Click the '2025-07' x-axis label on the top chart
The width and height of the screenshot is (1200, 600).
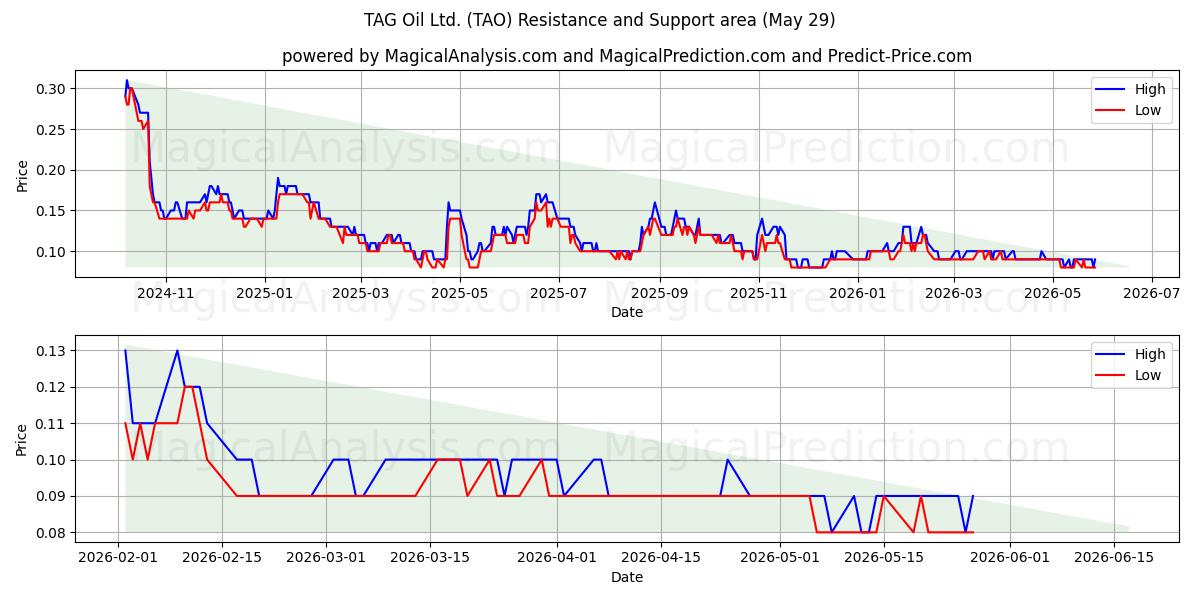[x=559, y=293]
